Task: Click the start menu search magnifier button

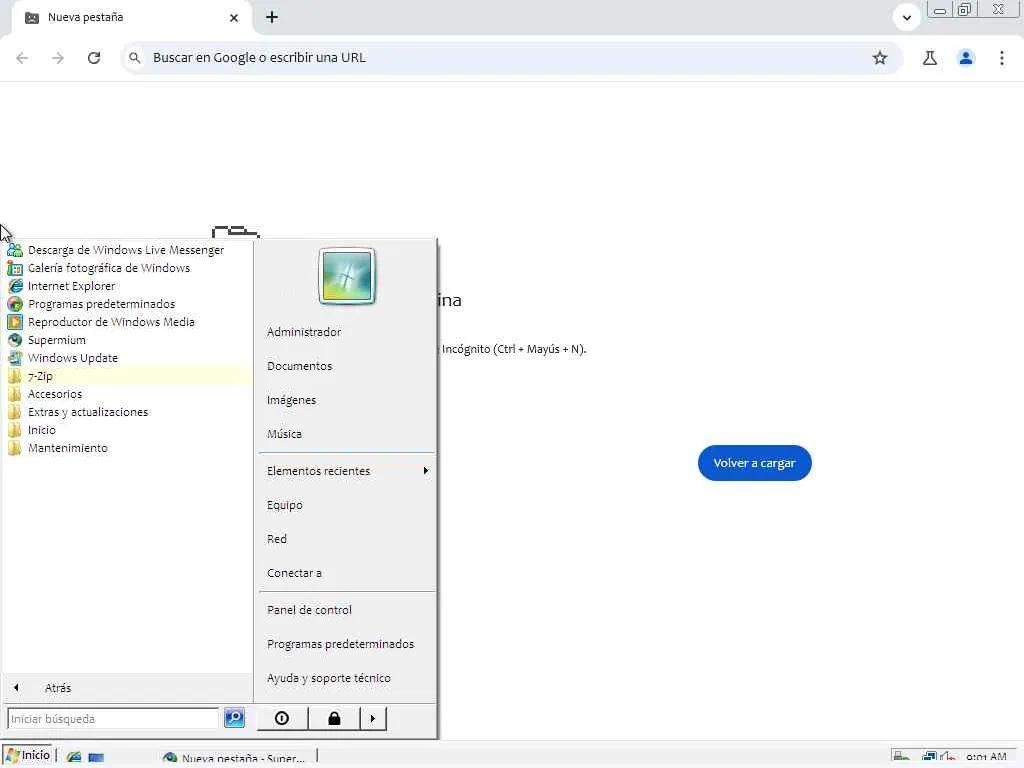Action: point(234,718)
